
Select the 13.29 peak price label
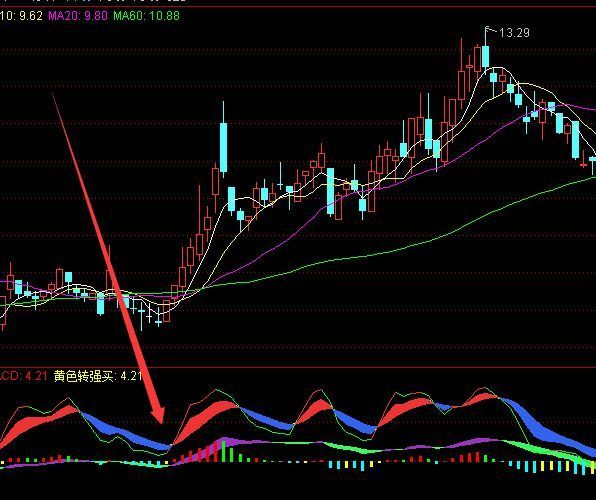point(514,33)
